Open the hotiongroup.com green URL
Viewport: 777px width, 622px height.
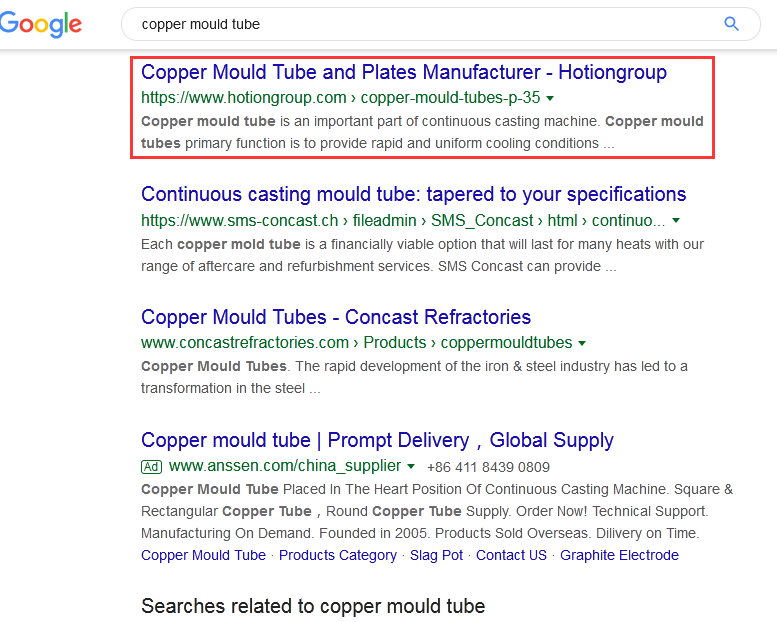(340, 98)
